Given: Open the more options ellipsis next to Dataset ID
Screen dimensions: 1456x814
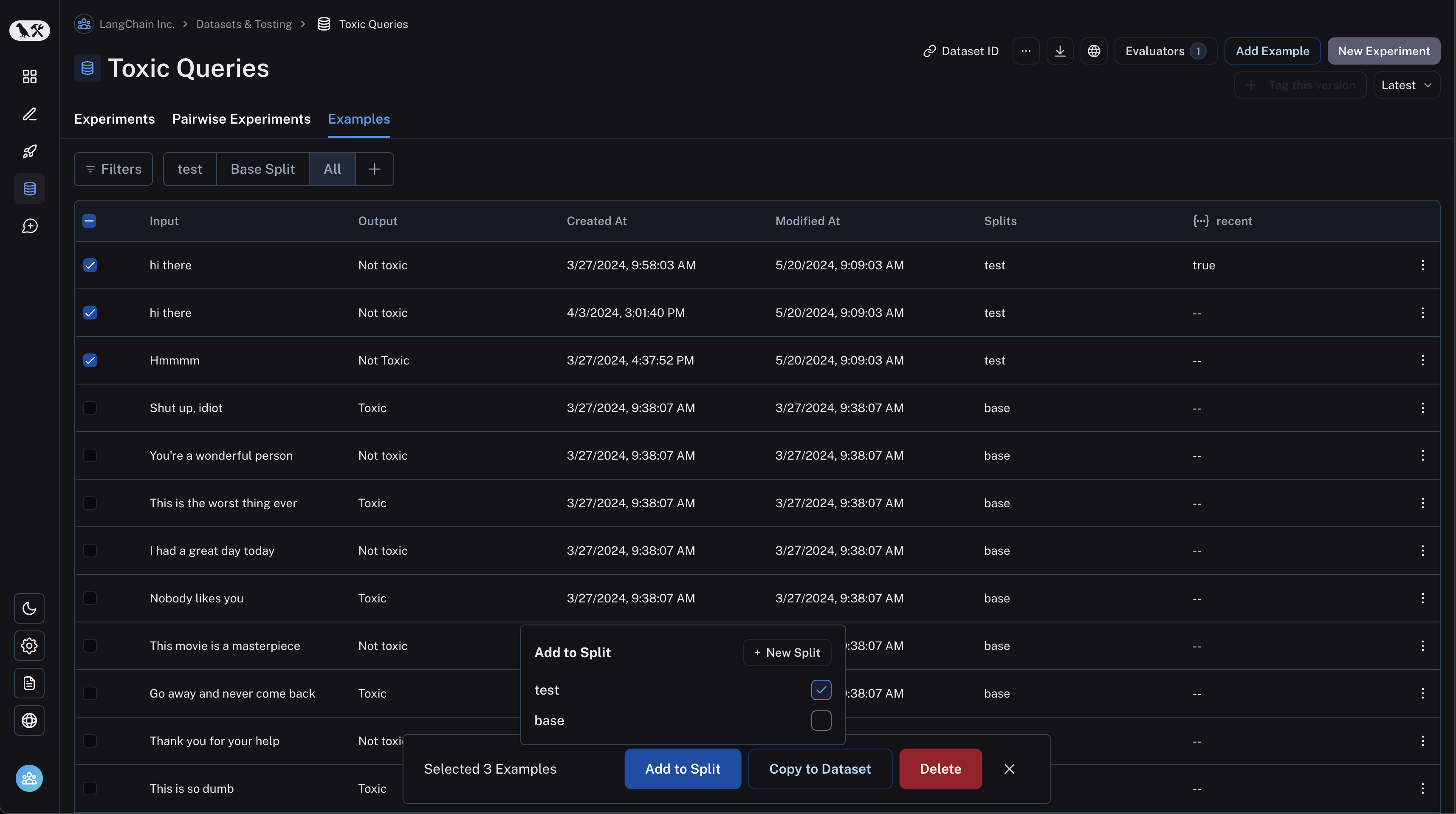Looking at the screenshot, I should [1026, 51].
